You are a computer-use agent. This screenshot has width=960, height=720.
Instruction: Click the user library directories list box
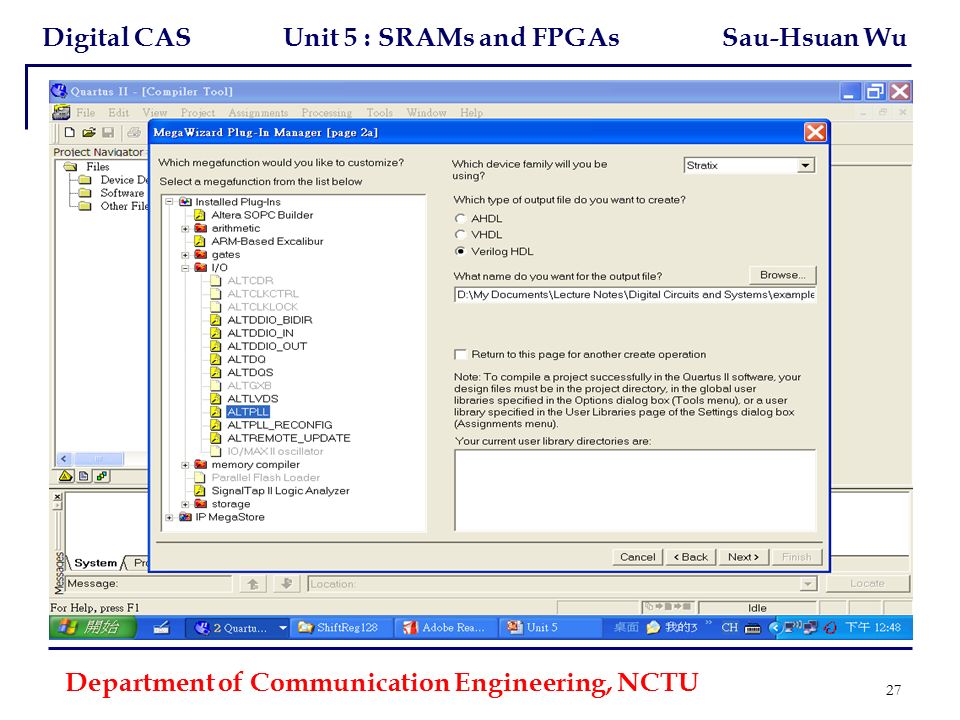636,490
